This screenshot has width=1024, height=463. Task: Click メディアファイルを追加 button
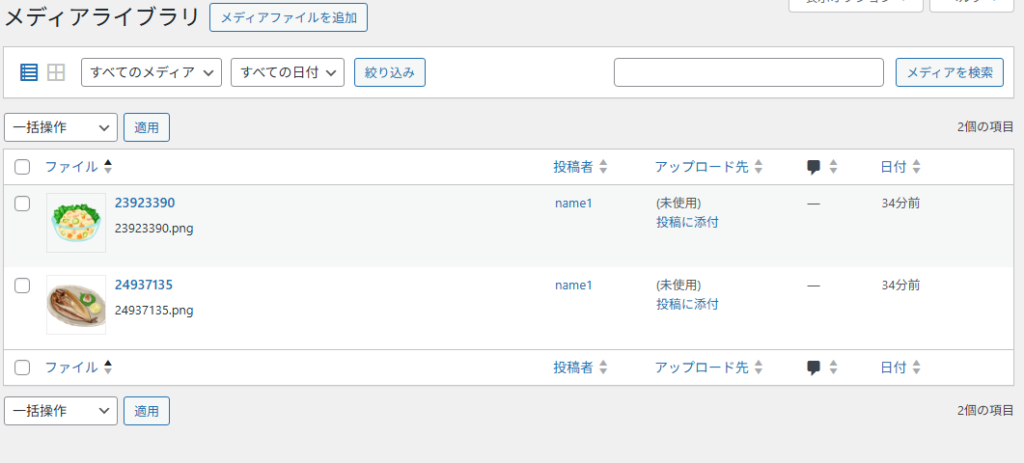pyautogui.click(x=288, y=18)
